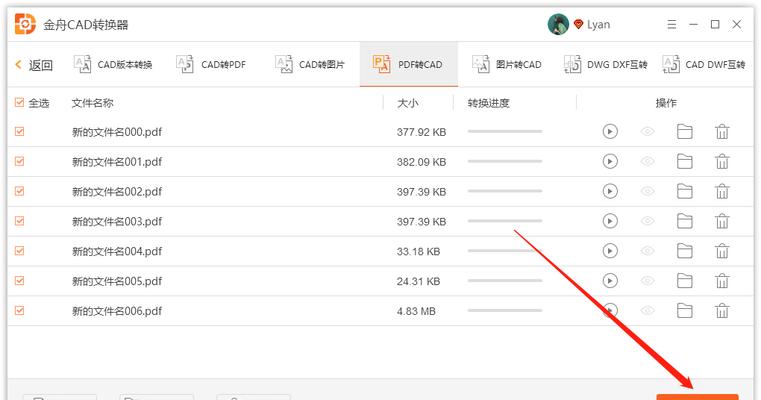This screenshot has height=400, width=761.
Task: Click the progress bar of 新的文件名005.pdf
Action: coord(505,281)
